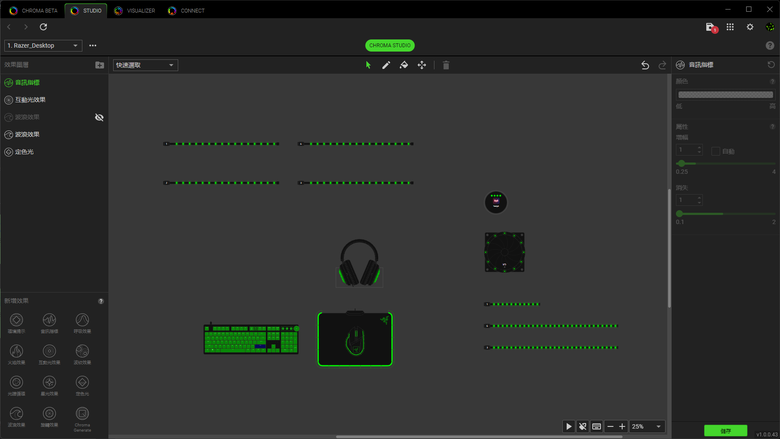Viewport: 780px width, 439px height.
Task: Open the notifications icon with red badge
Action: pos(711,28)
